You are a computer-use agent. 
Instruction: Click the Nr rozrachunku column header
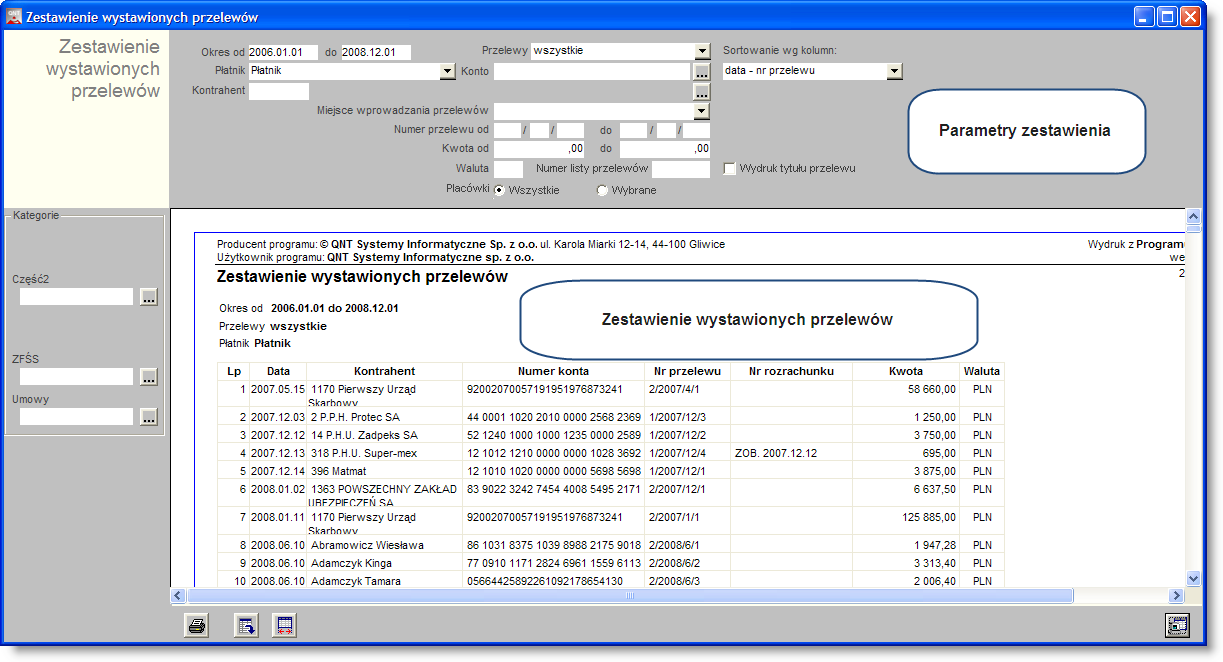[x=791, y=371]
